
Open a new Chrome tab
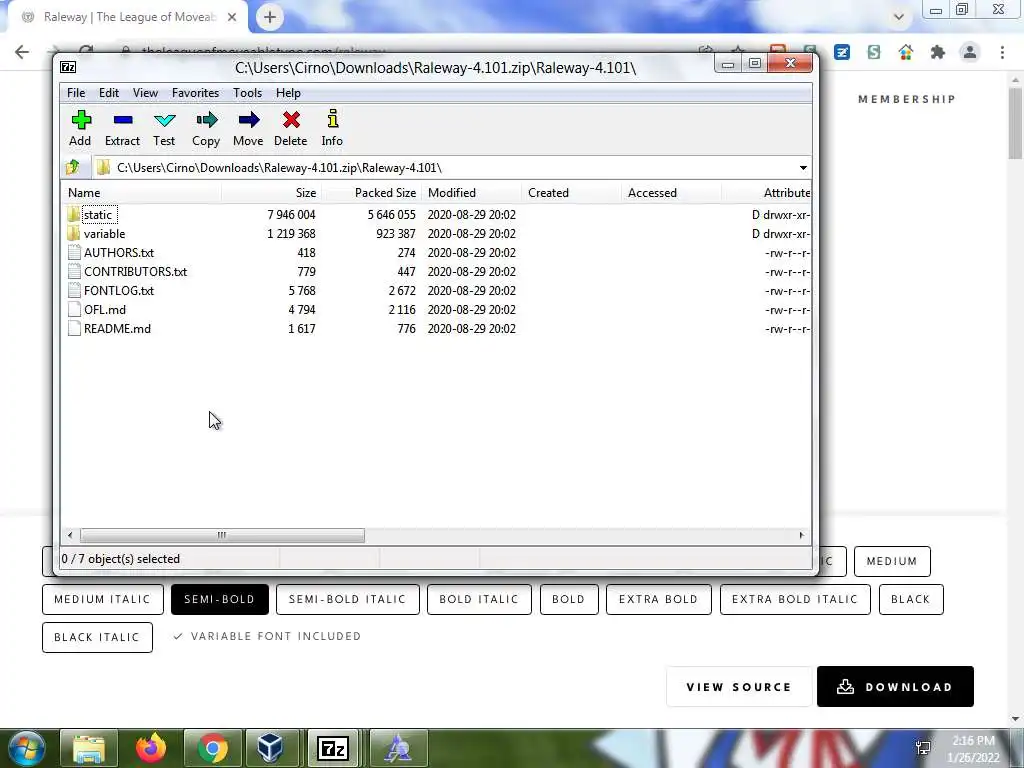point(270,17)
